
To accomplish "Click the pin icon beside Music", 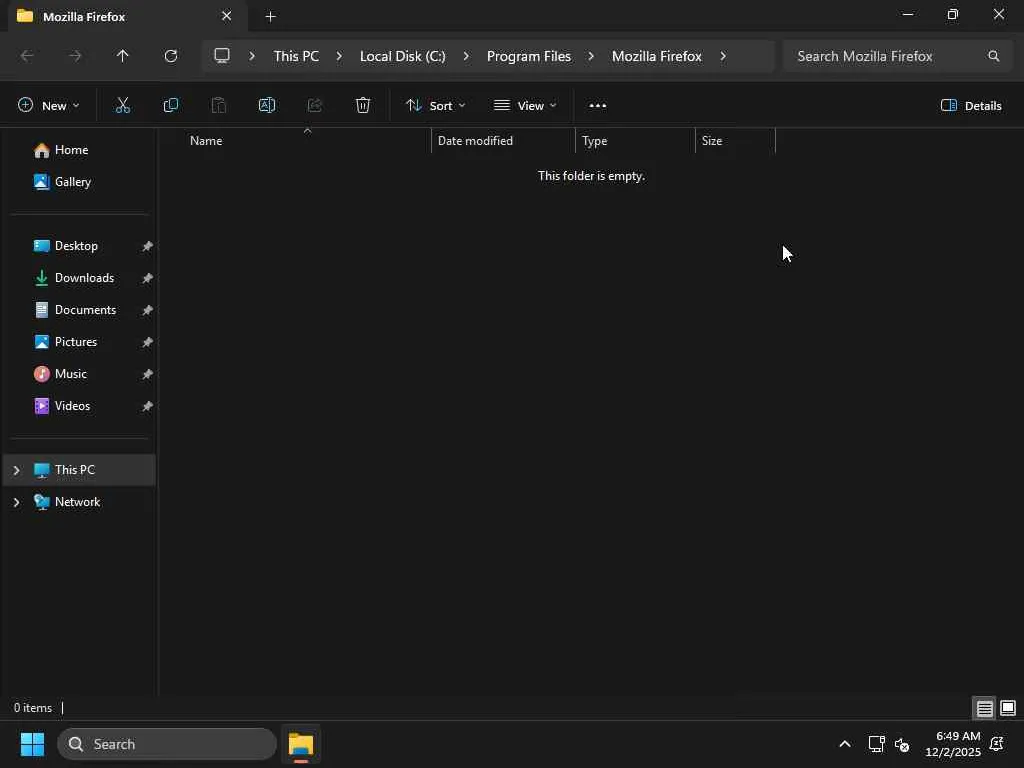I will (x=148, y=374).
